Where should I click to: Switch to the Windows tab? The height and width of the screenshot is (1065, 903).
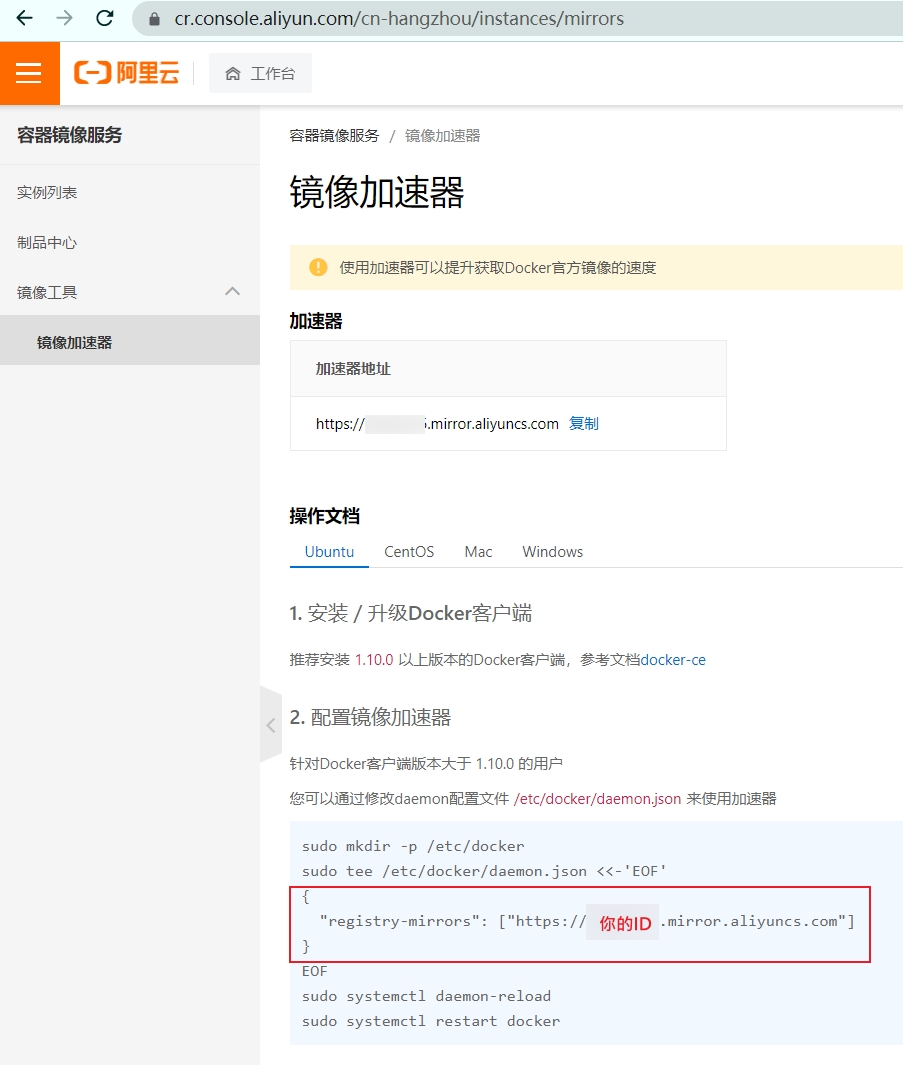(x=552, y=552)
